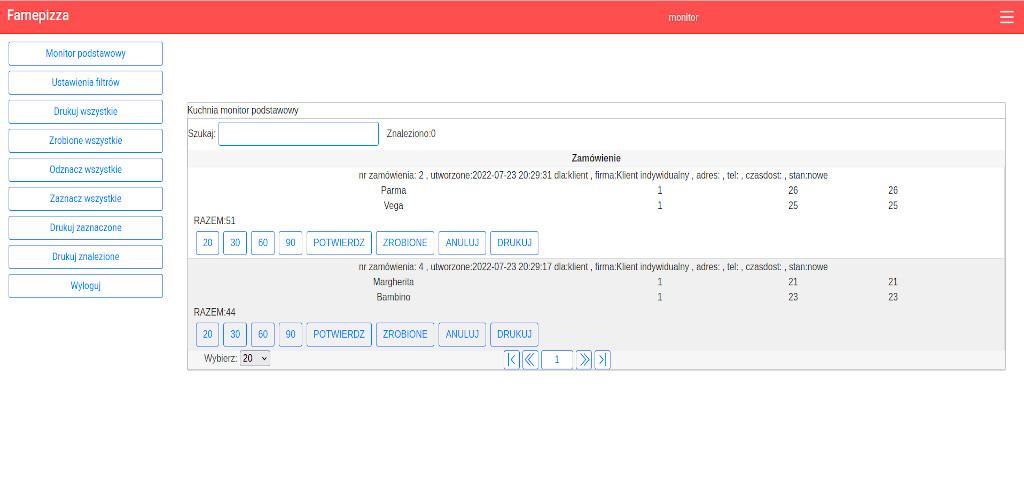Screen dimensions: 1024x500
Task: Set 60 minutes for order 2
Action: click(x=263, y=243)
